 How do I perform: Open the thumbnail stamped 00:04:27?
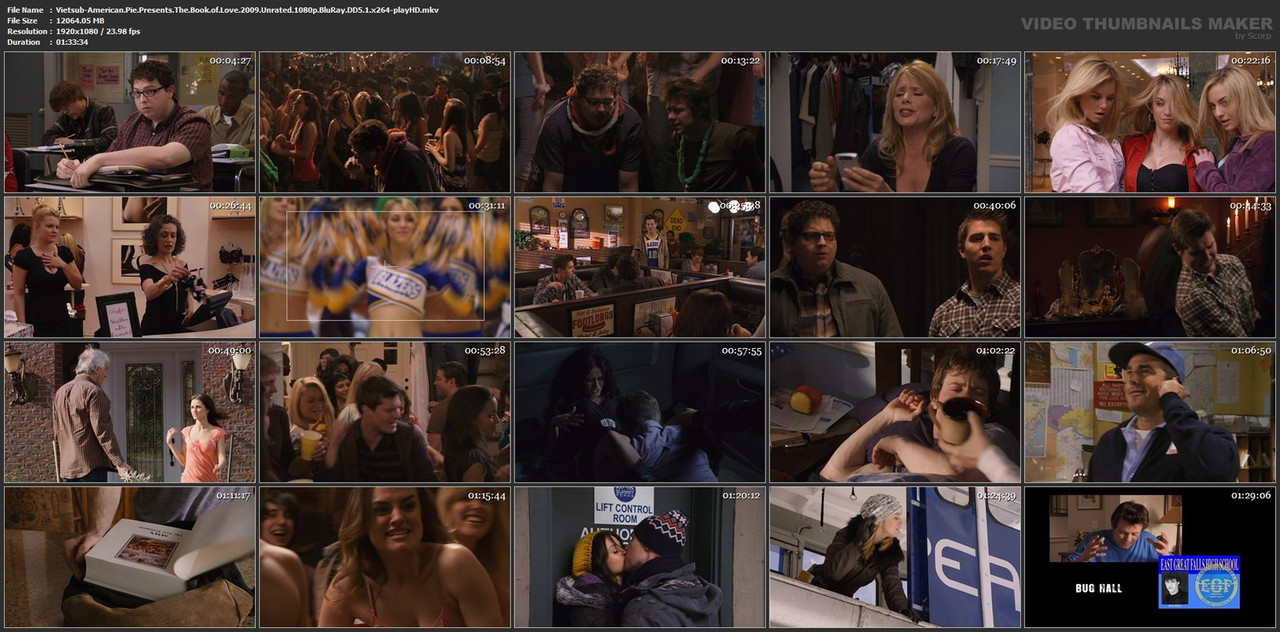[130, 122]
